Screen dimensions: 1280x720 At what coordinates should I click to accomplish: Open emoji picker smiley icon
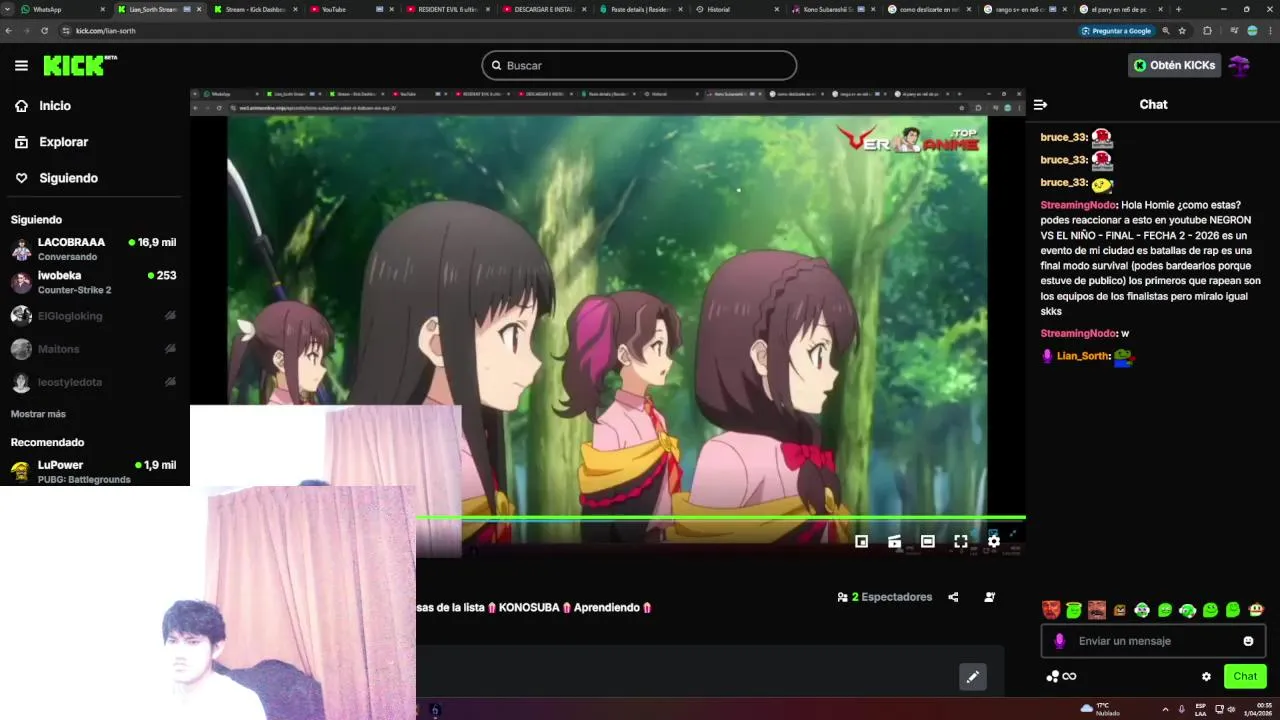(1248, 641)
